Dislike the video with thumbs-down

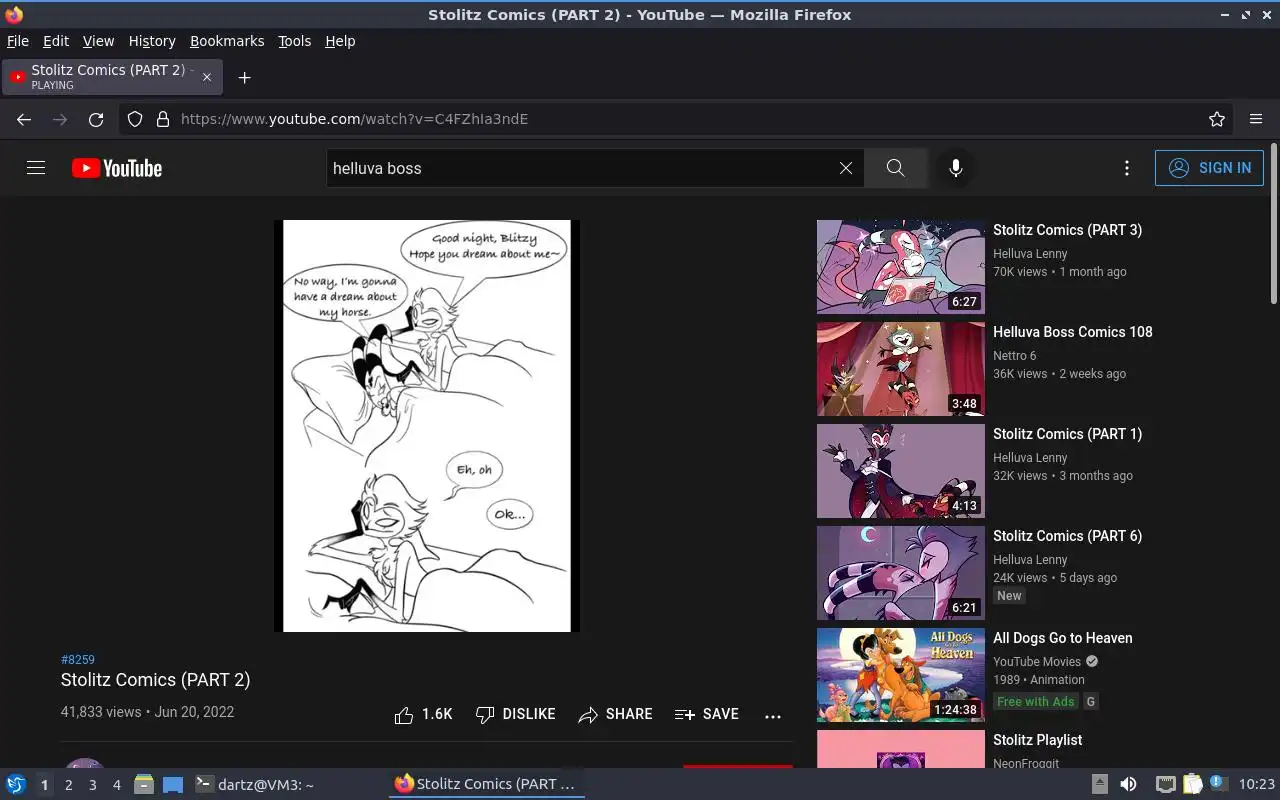(x=515, y=714)
